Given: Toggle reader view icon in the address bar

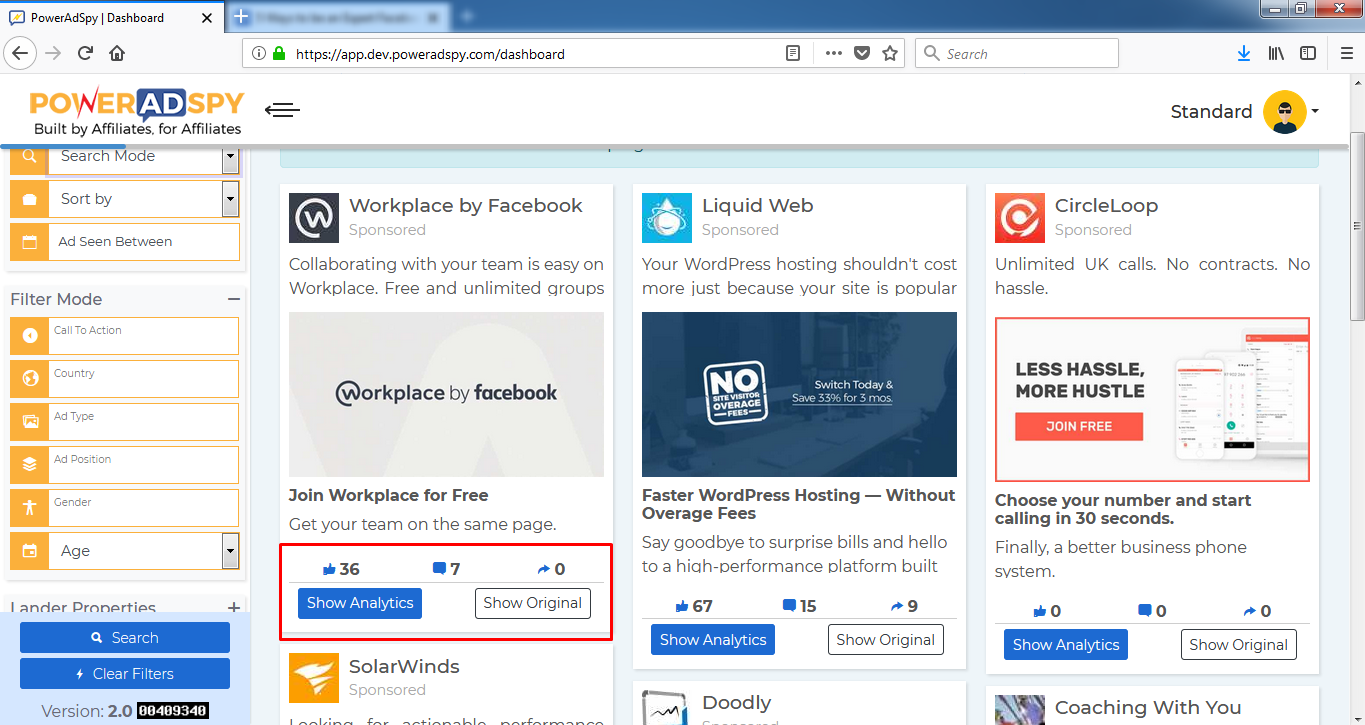Looking at the screenshot, I should pos(793,54).
